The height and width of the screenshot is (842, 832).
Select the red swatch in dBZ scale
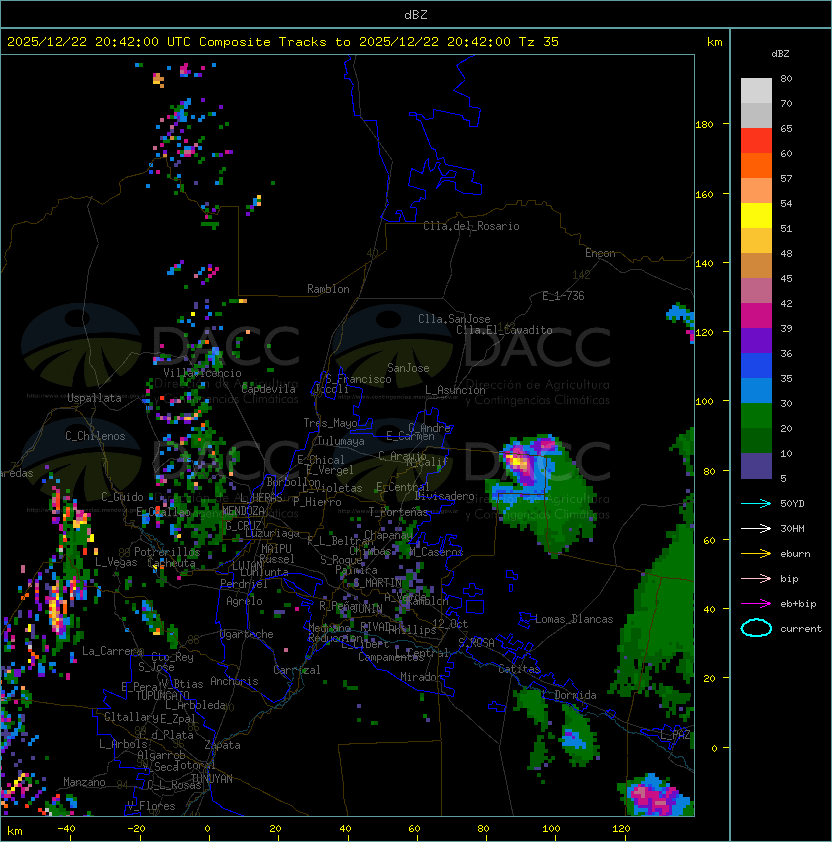[x=756, y=141]
